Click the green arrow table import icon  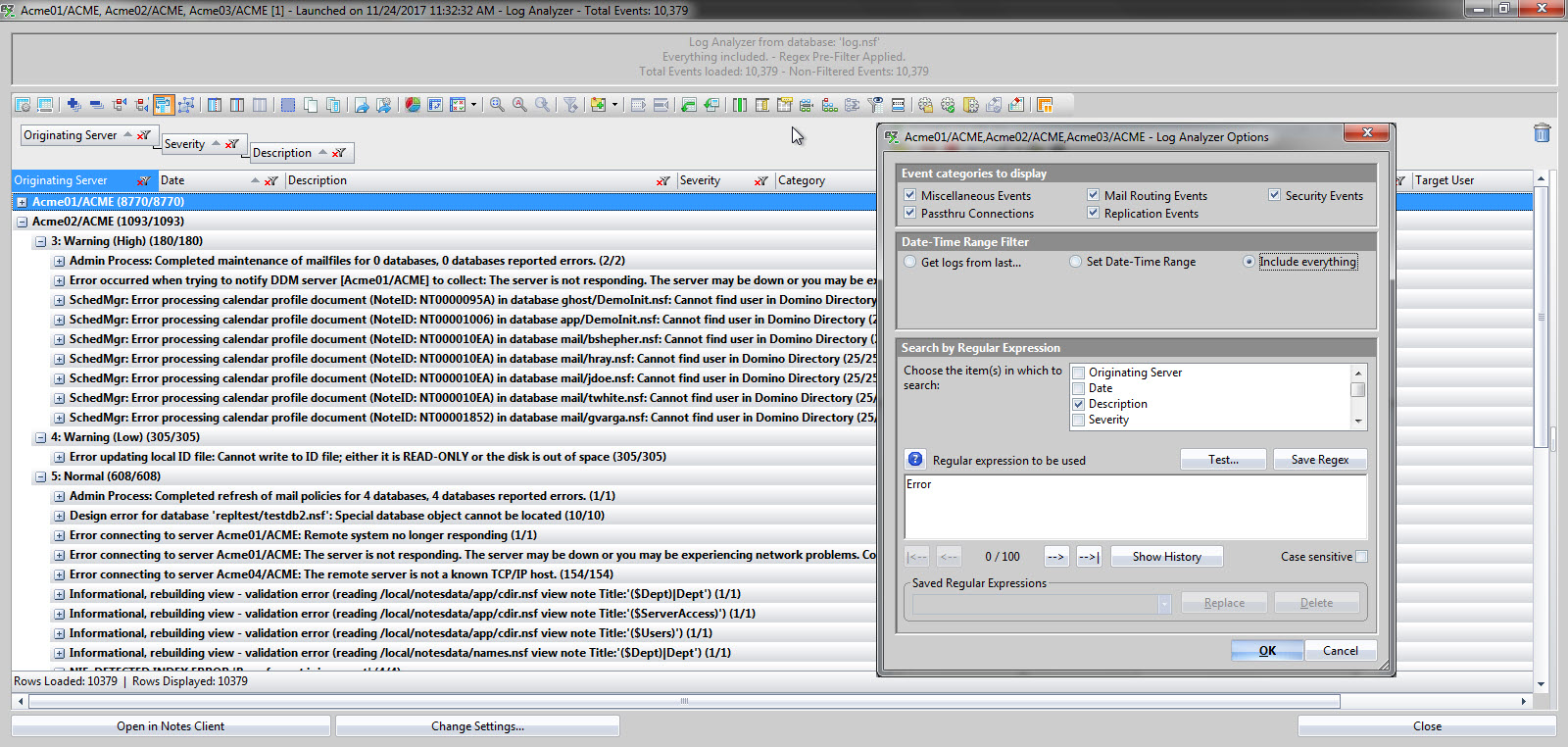(x=689, y=105)
